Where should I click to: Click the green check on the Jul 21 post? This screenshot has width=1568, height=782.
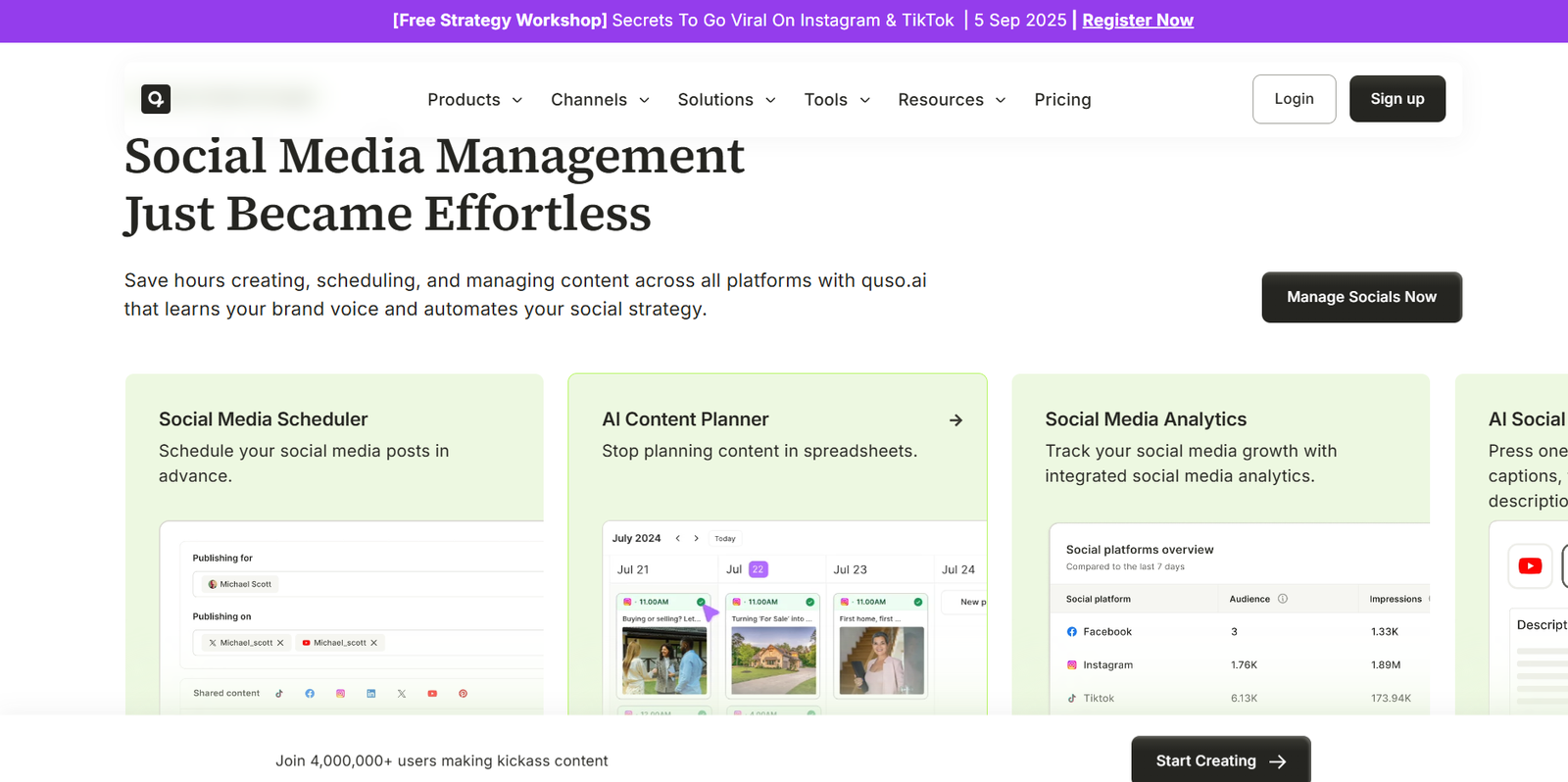tap(701, 602)
